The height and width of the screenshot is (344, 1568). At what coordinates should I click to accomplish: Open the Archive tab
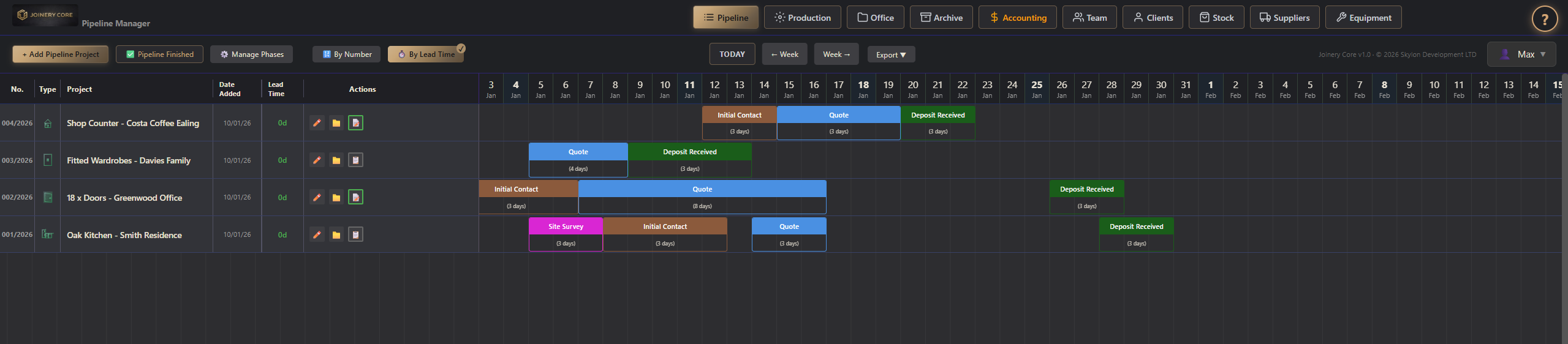pos(941,18)
